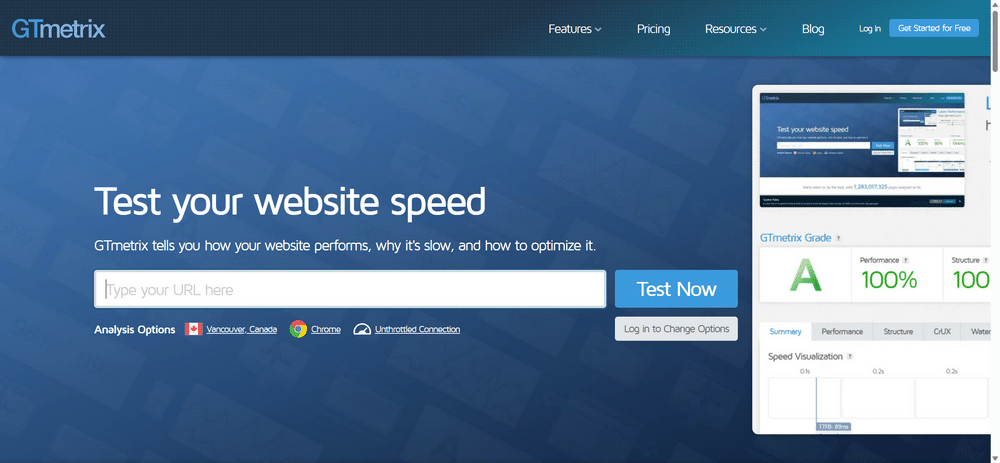Viewport: 1000px width, 463px height.
Task: Click the Test Now button
Action: click(x=676, y=289)
